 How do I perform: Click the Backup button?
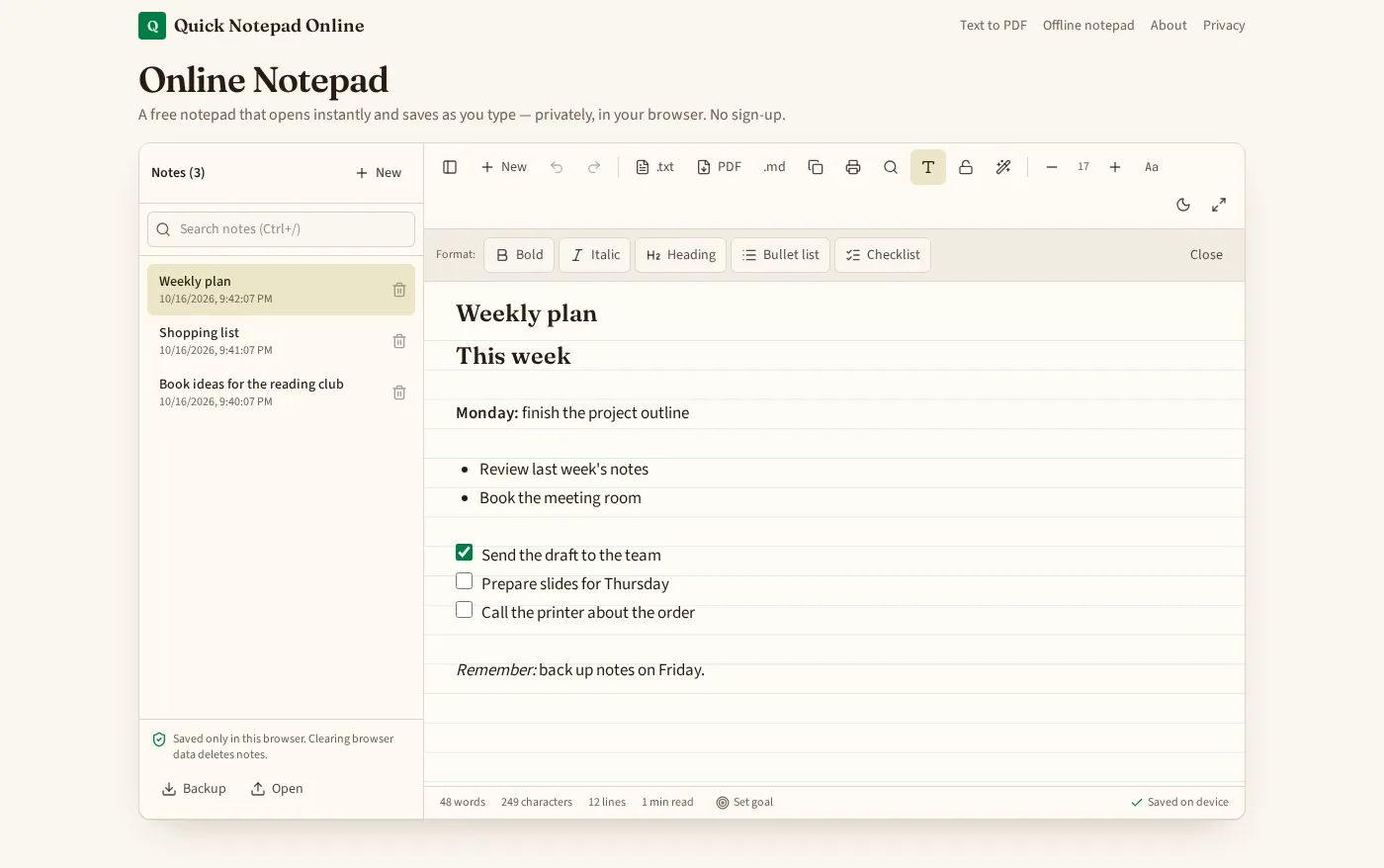pyautogui.click(x=194, y=789)
